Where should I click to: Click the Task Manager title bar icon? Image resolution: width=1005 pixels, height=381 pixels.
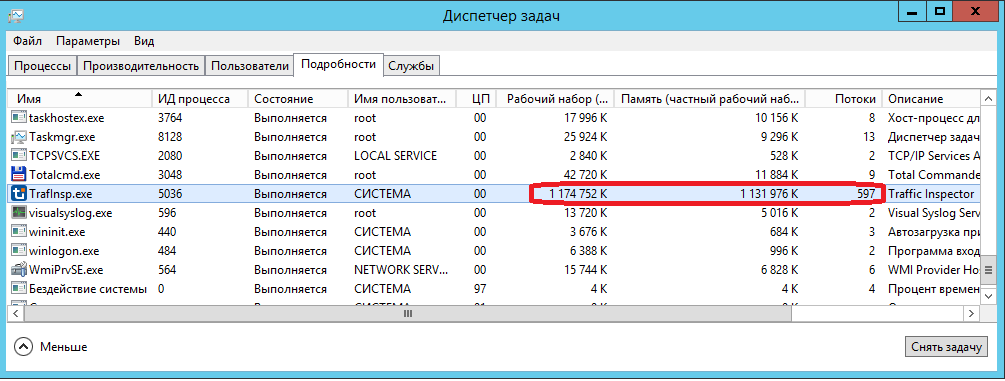pyautogui.click(x=16, y=16)
